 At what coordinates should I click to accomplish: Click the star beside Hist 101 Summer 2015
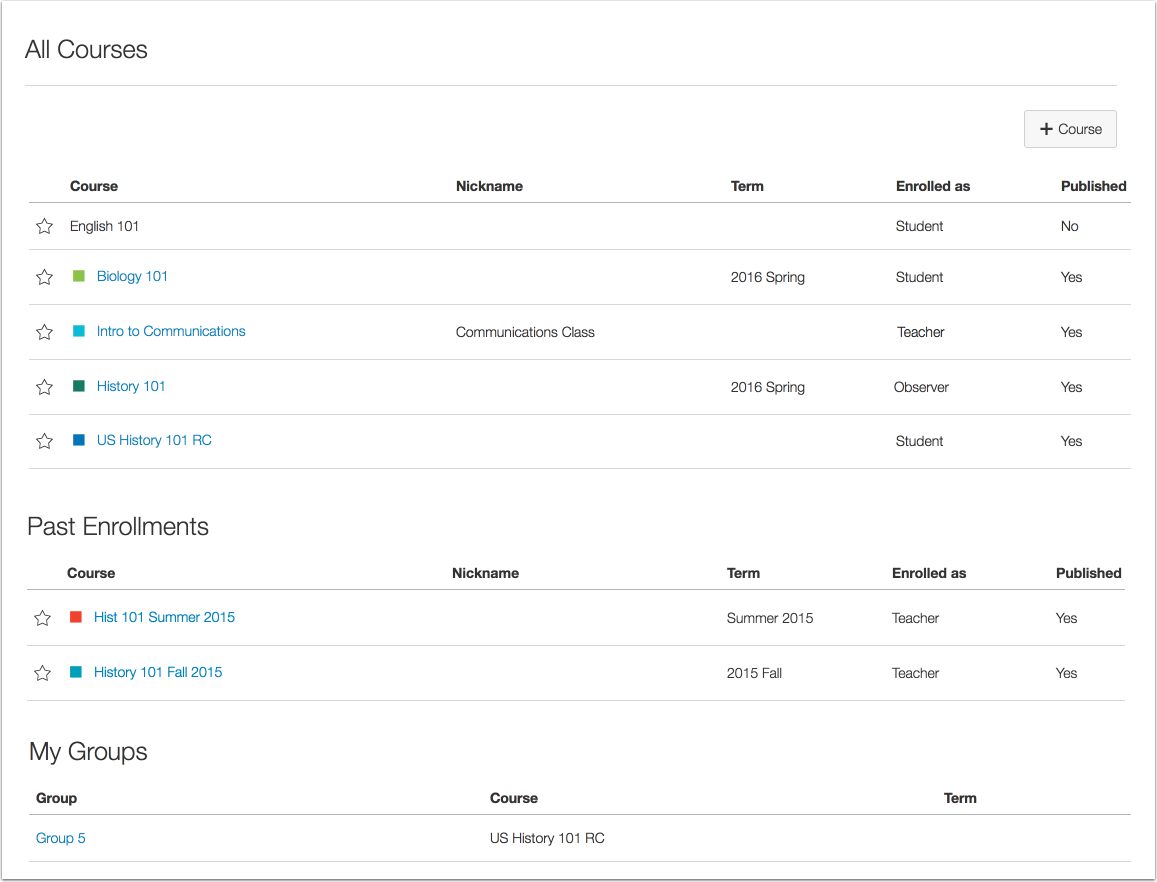[42, 618]
